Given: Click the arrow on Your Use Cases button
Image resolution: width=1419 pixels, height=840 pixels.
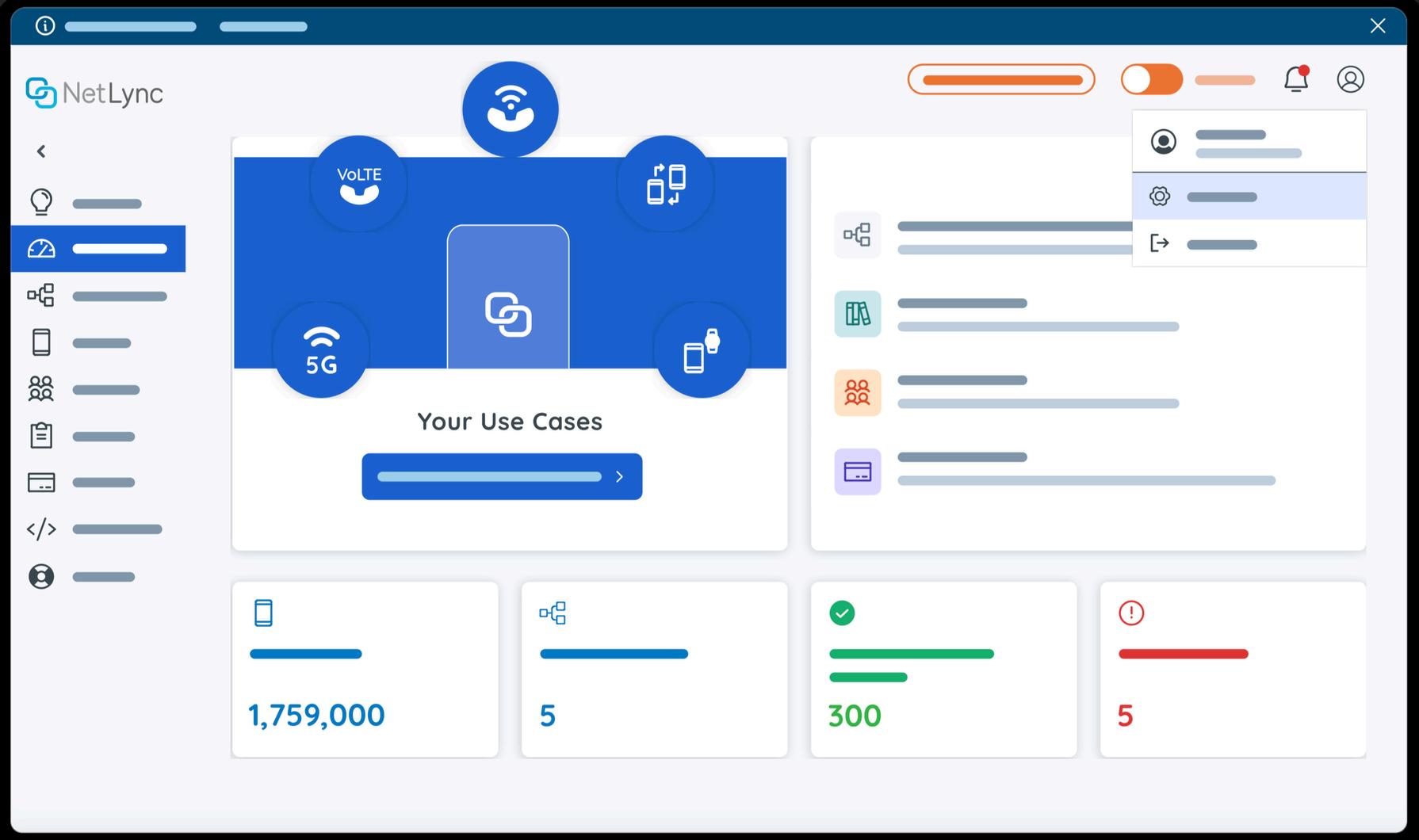Looking at the screenshot, I should [619, 476].
